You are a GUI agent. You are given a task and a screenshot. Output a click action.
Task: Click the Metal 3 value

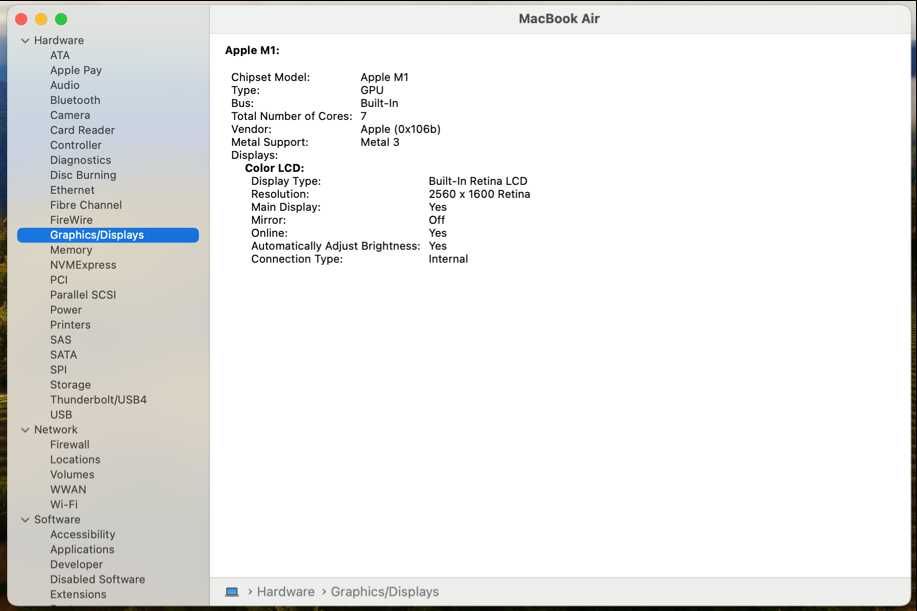click(x=380, y=142)
